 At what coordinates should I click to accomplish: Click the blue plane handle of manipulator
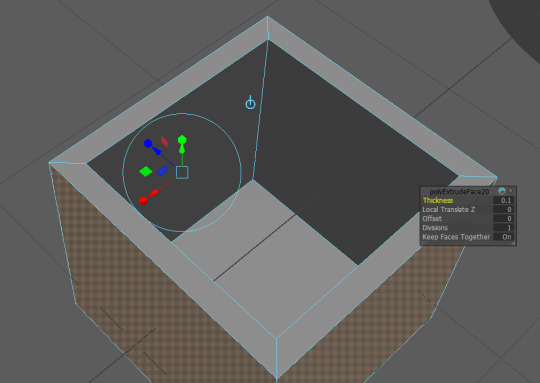tap(162, 171)
